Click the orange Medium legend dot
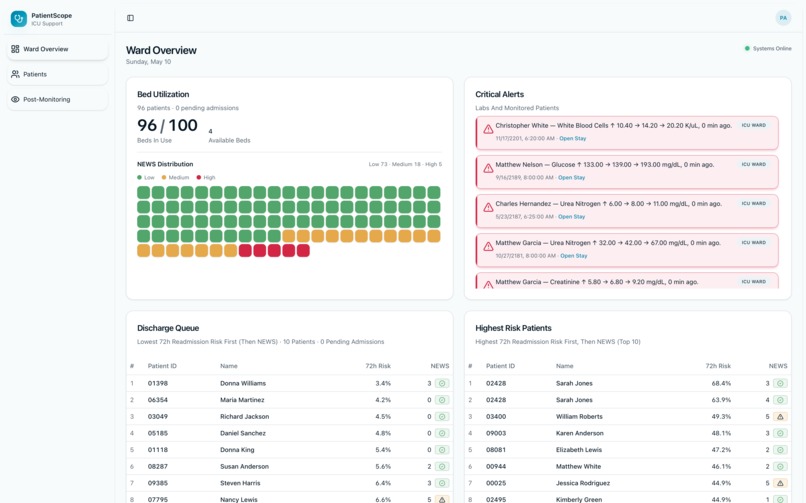This screenshot has width=806, height=503. point(164,177)
